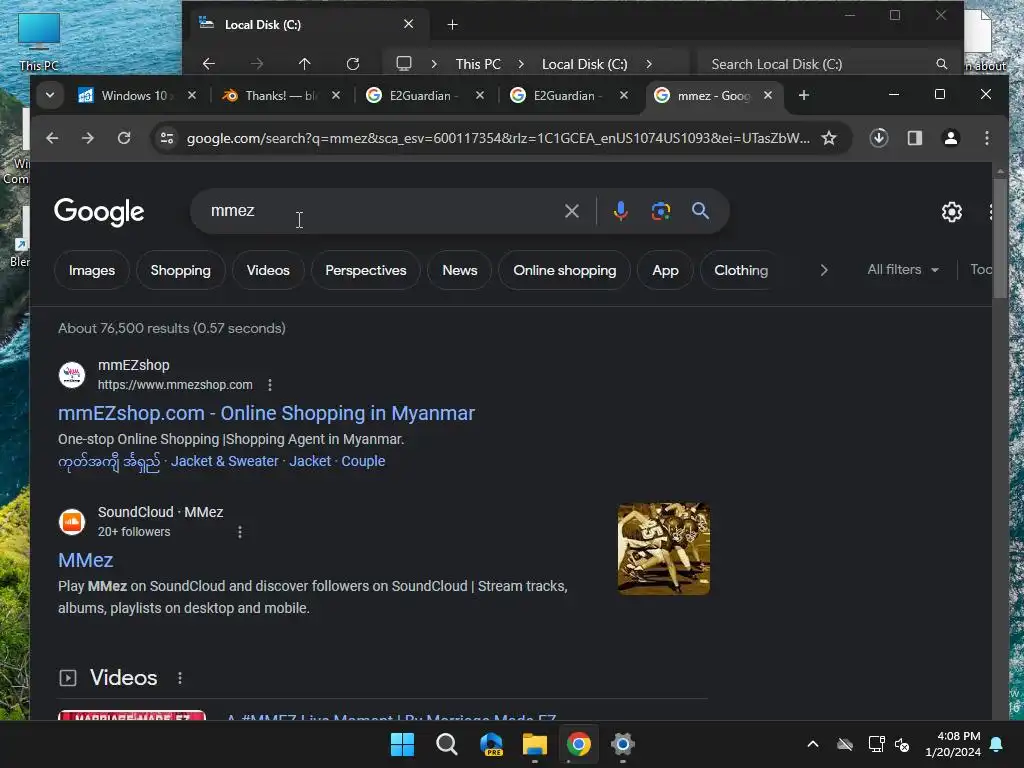Open more options for mmEZshop result

tap(270, 385)
